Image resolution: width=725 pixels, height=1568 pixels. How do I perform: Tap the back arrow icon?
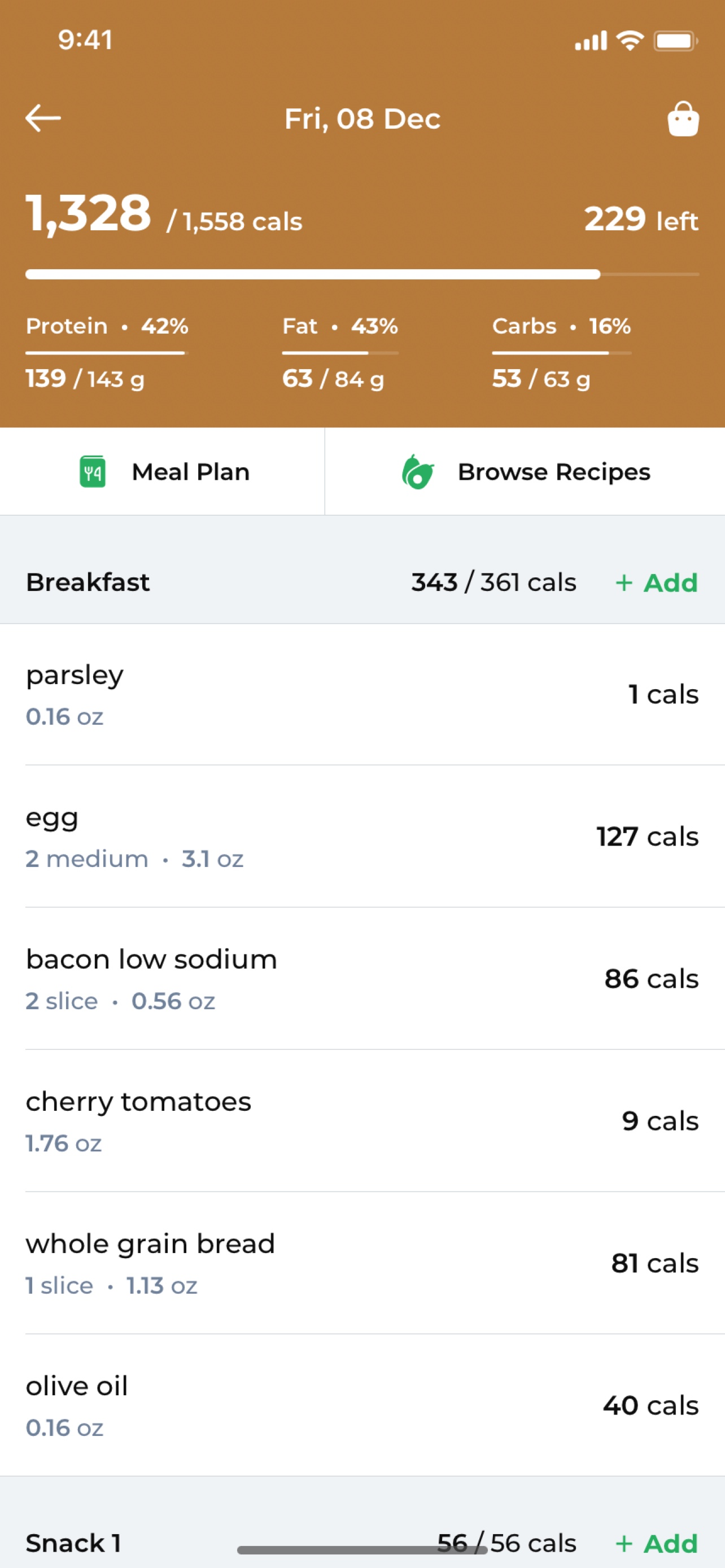coord(43,118)
